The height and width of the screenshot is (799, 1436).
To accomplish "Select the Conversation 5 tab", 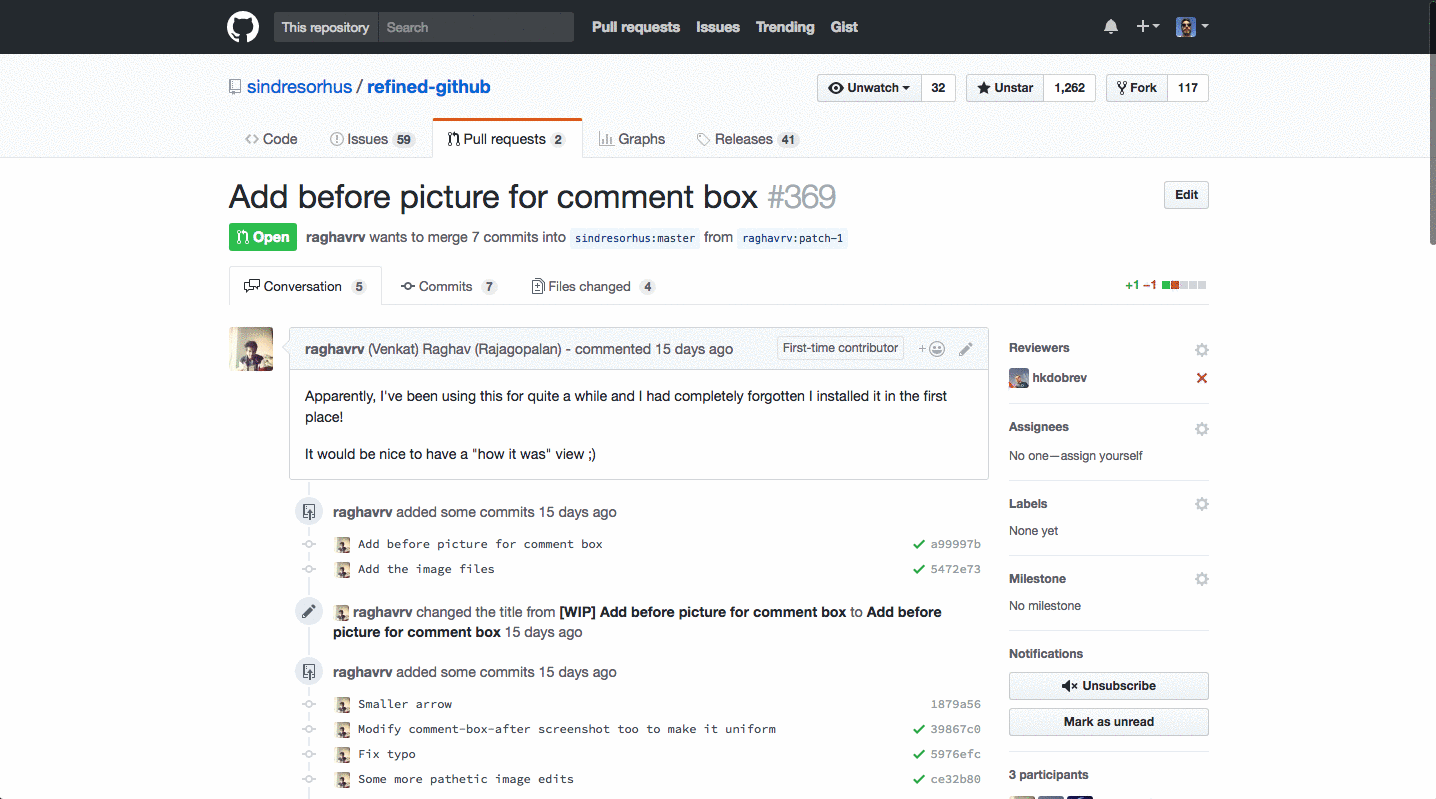I will pos(305,286).
